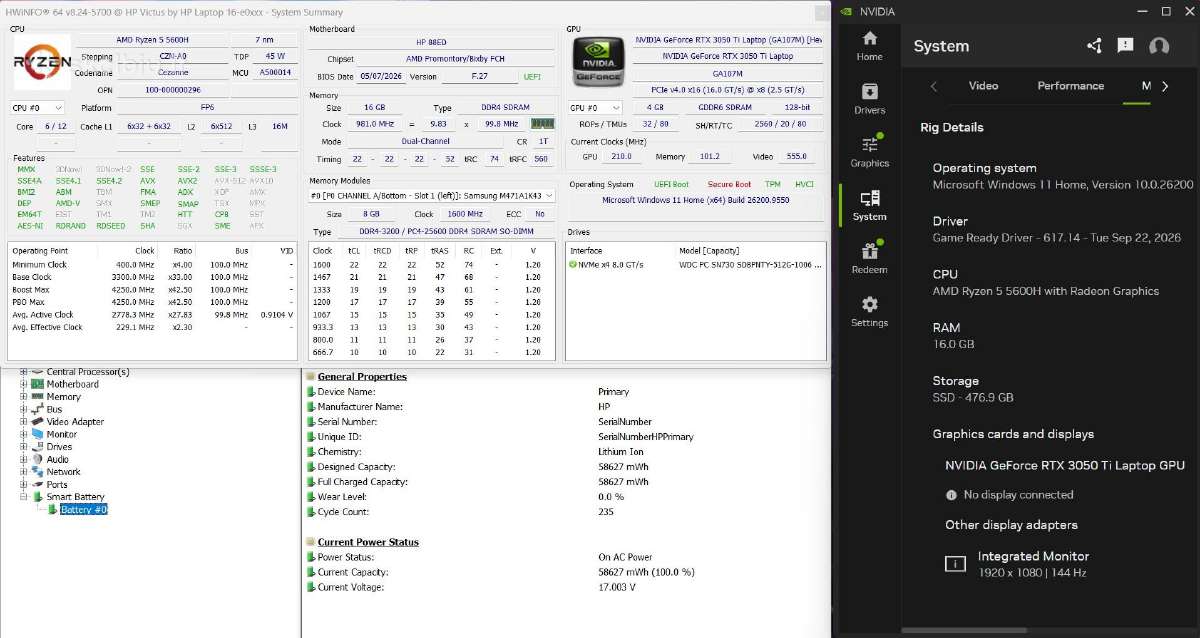Image resolution: width=1200 pixels, height=638 pixels.
Task: Click the Network tree node icon
Action: click(37, 472)
